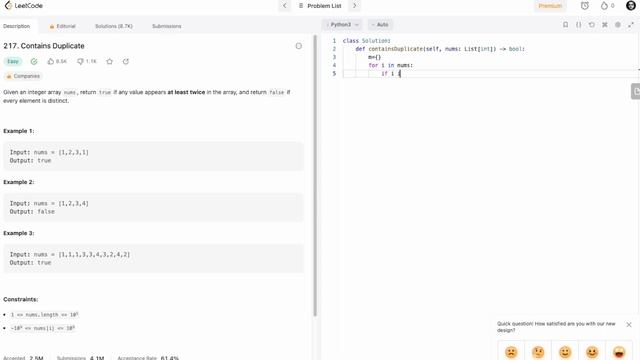Click the circle icon beside problem title
Viewport: 640px width, 360px height.
[x=298, y=46]
